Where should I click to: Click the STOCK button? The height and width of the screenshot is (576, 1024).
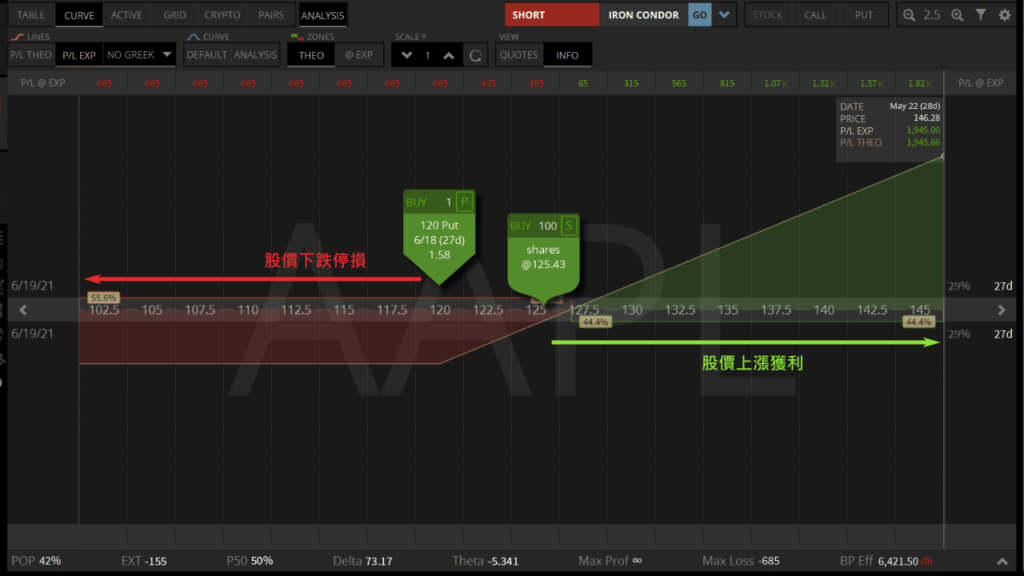(x=767, y=15)
